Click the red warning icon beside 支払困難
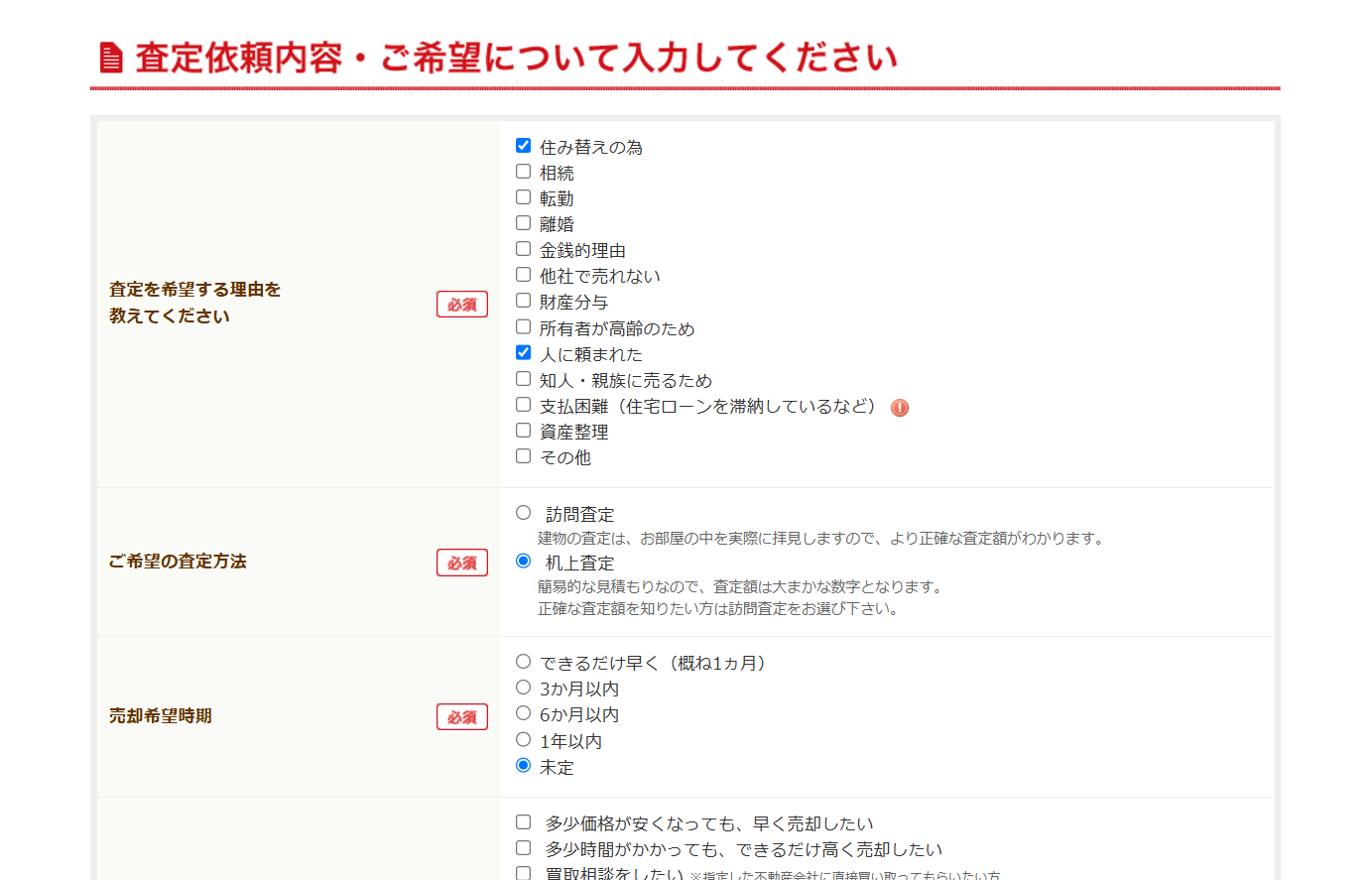 (x=900, y=408)
